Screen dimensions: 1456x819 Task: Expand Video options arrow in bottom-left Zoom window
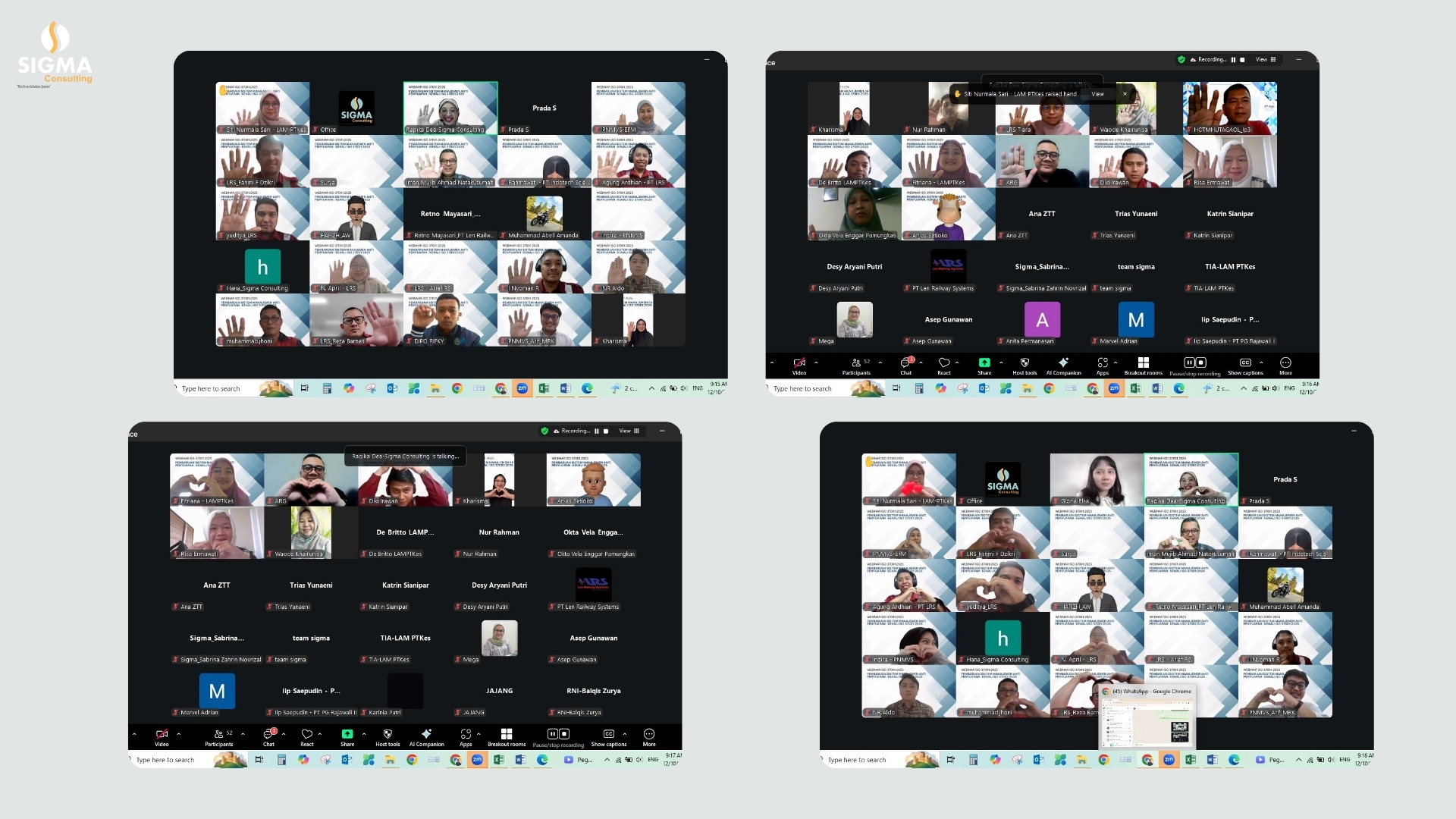[179, 734]
